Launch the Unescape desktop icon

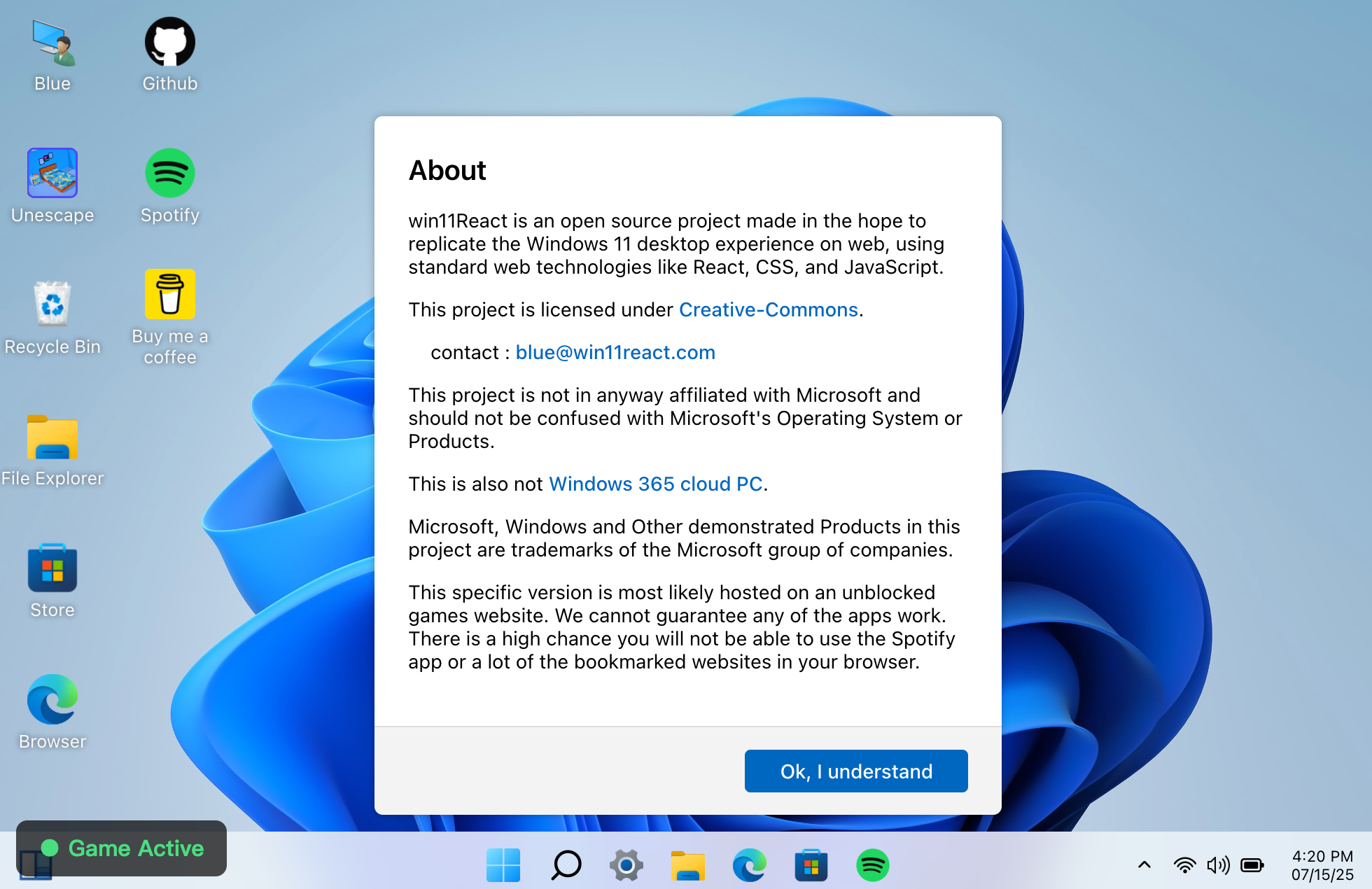coord(52,187)
